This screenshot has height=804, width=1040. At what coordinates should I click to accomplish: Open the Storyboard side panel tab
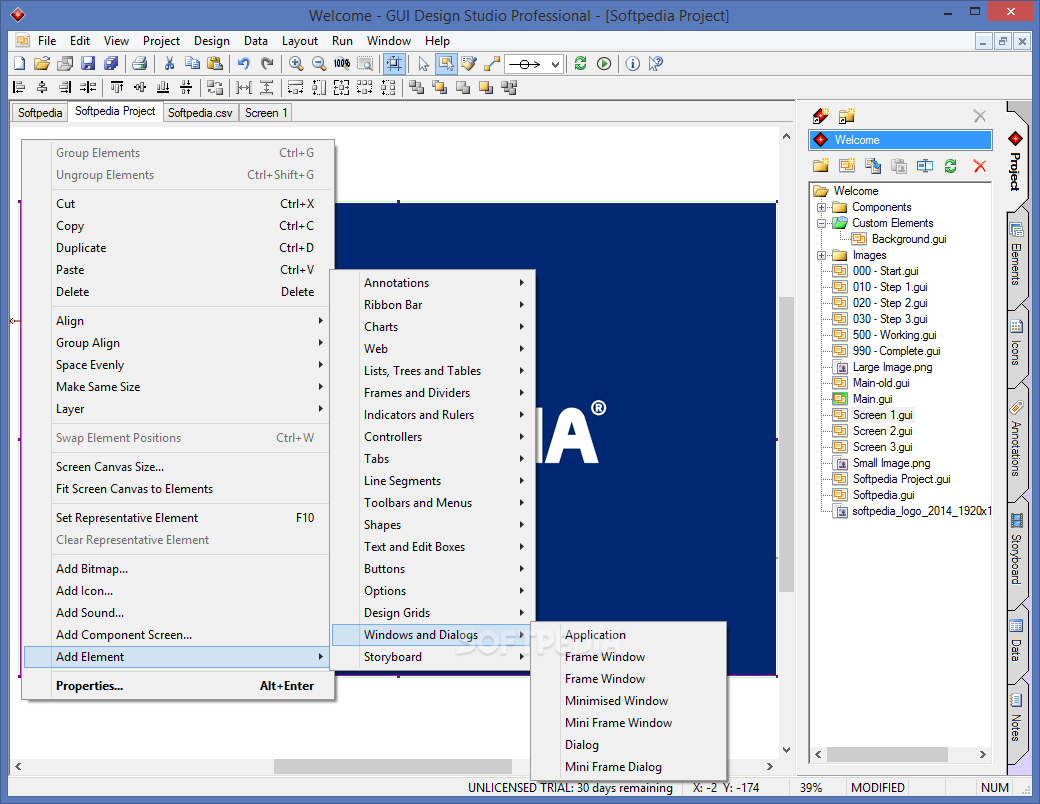pos(1015,549)
